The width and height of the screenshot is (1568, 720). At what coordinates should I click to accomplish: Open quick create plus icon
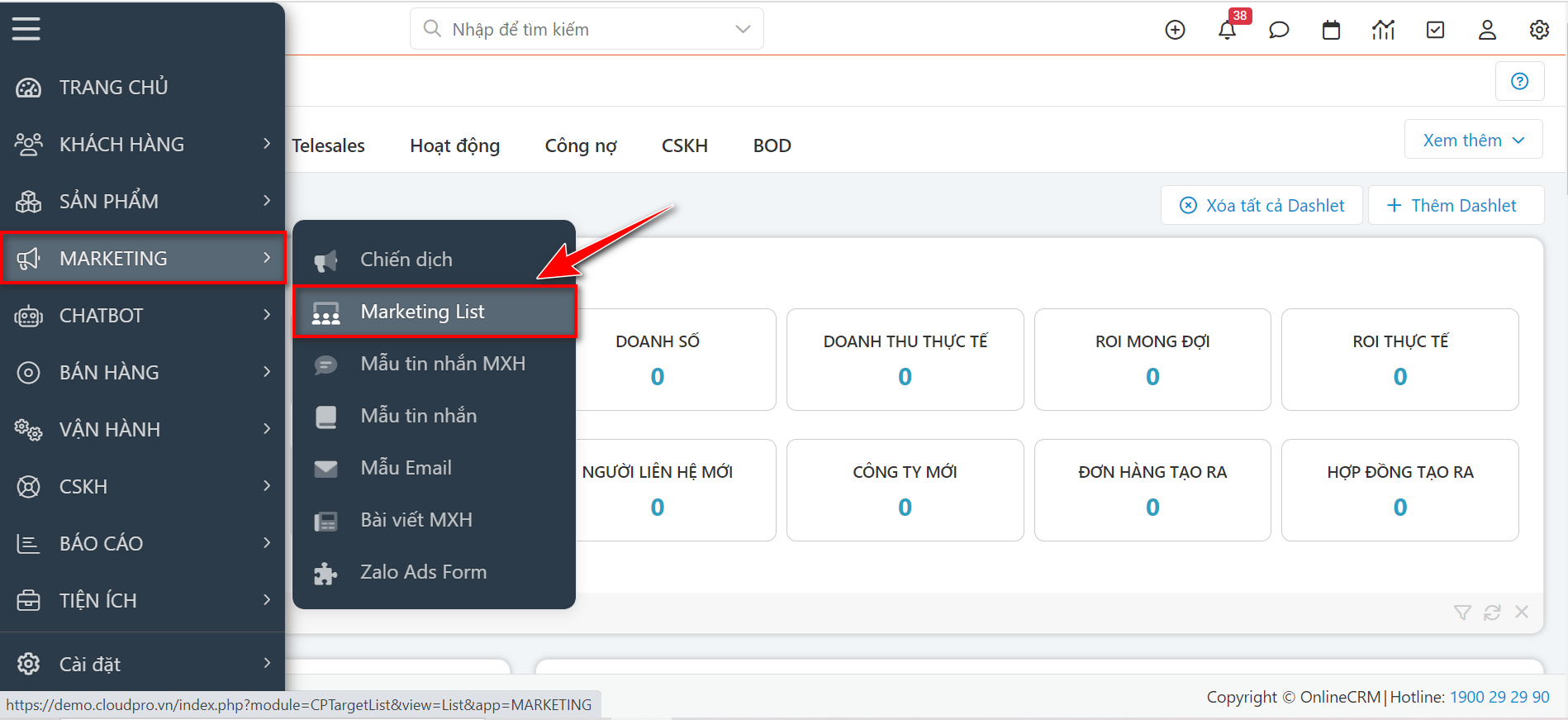1175,30
